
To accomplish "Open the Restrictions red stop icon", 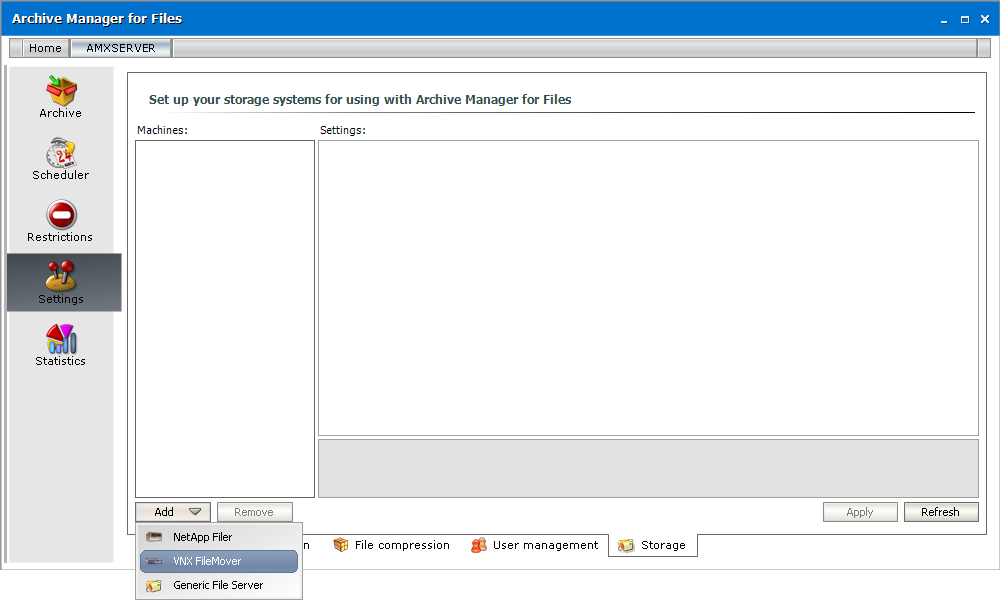I will tap(61, 215).
